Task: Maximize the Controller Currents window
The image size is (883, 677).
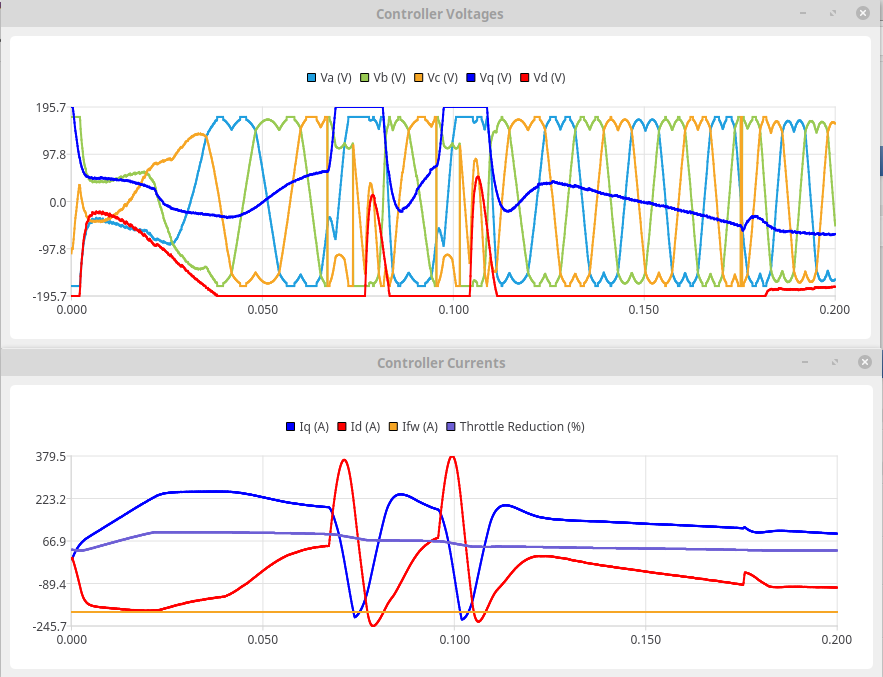Action: [x=834, y=362]
